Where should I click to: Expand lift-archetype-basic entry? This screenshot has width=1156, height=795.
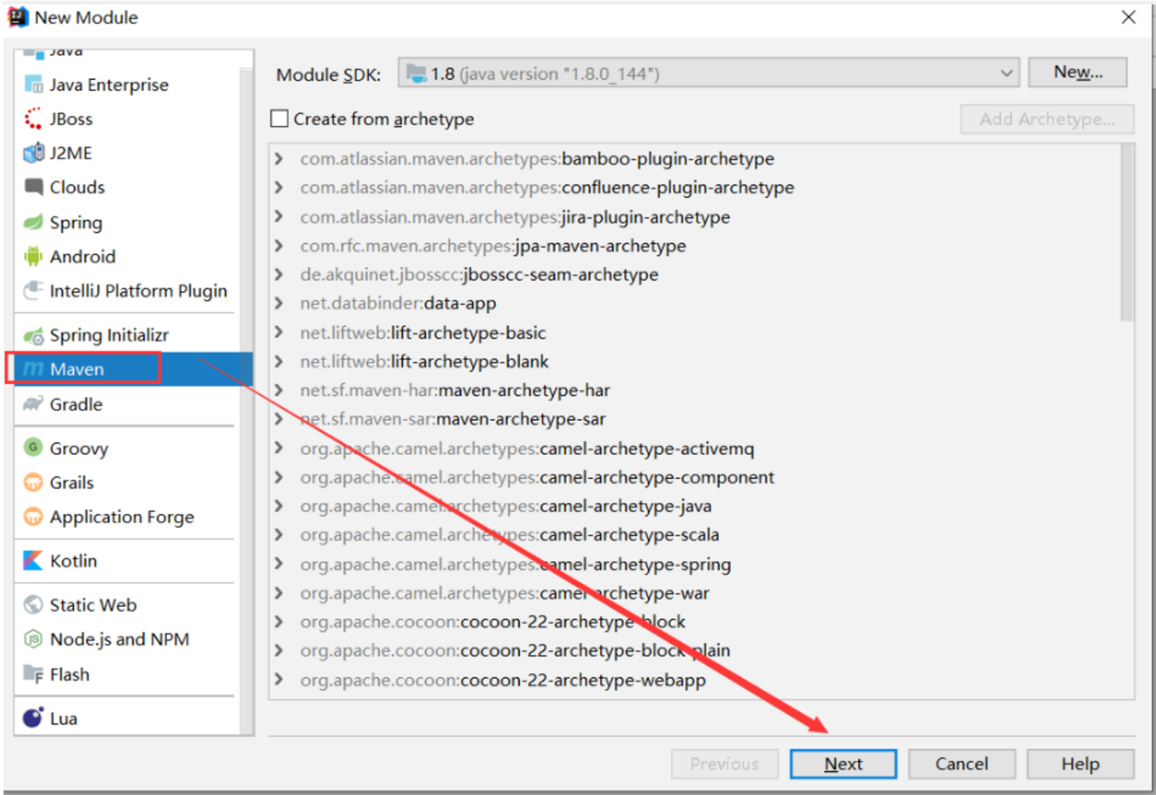(279, 332)
